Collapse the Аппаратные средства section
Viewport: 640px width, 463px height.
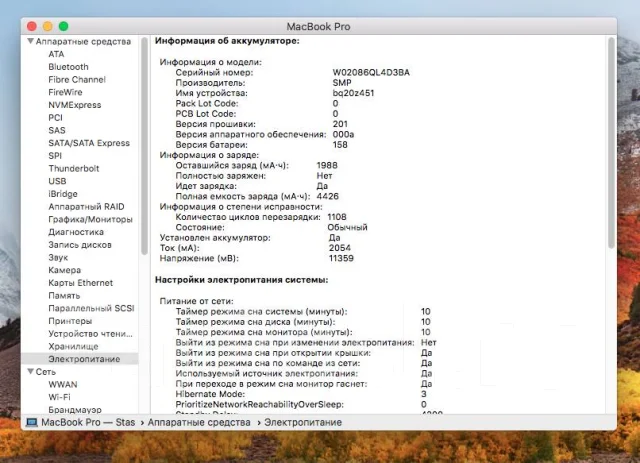[x=31, y=41]
